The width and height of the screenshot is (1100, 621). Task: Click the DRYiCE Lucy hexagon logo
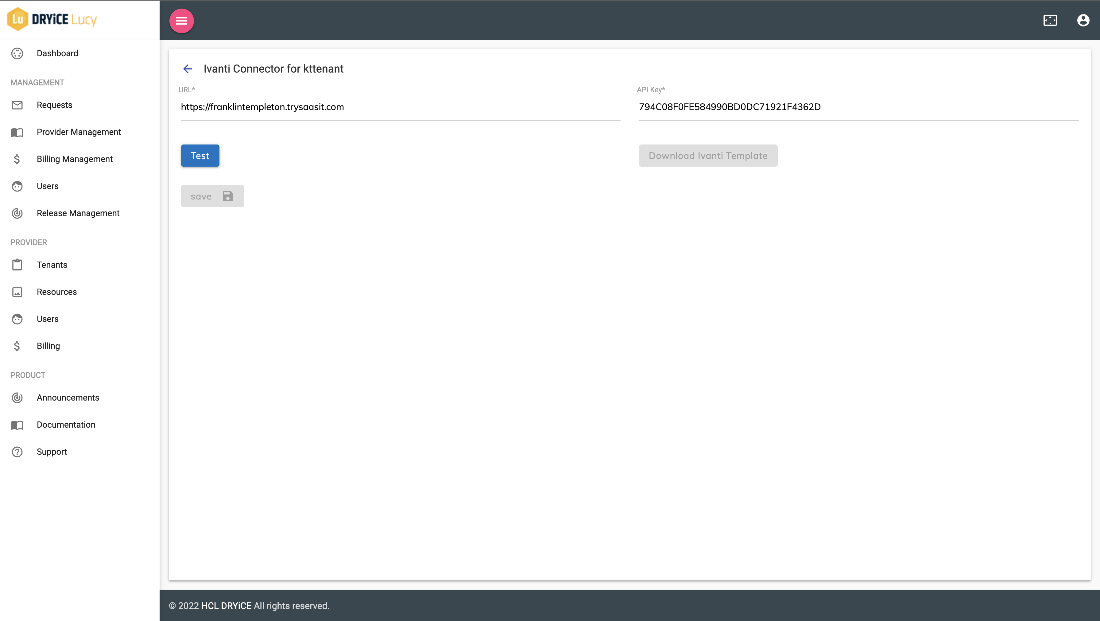tap(18, 20)
